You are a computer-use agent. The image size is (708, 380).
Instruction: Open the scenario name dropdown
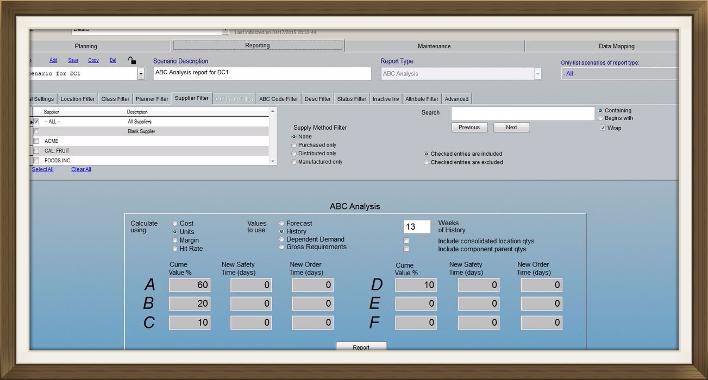141,74
